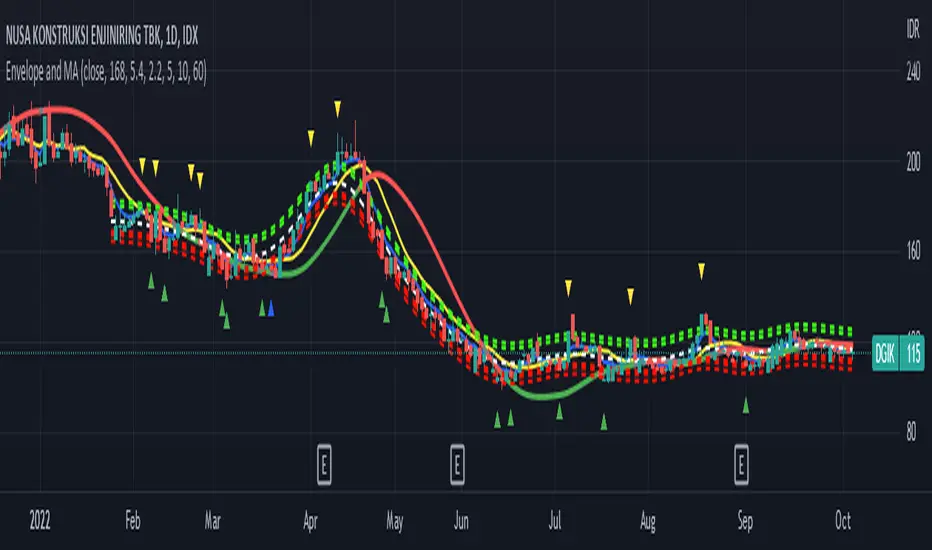Image resolution: width=932 pixels, height=550 pixels.
Task: Click the Jul label on time axis
Action: coord(555,521)
